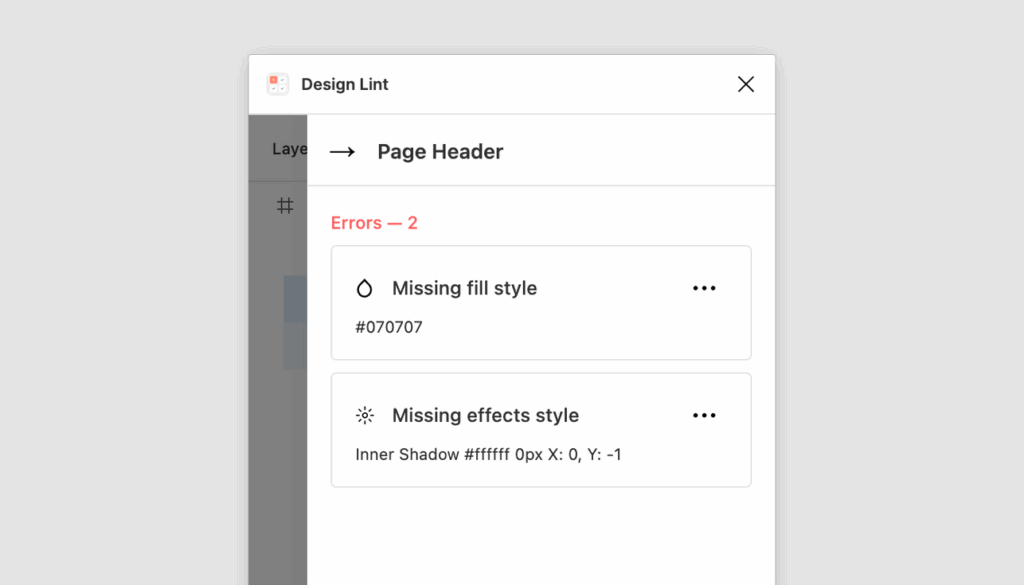Select the highlighted layer row in dimmed sidebar

pyautogui.click(x=295, y=299)
